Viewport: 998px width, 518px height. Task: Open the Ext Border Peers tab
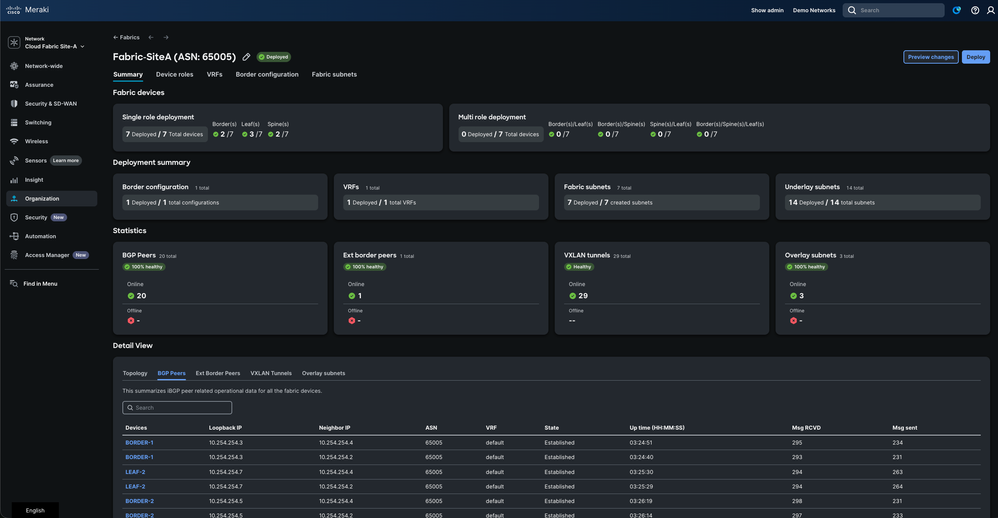(x=218, y=373)
